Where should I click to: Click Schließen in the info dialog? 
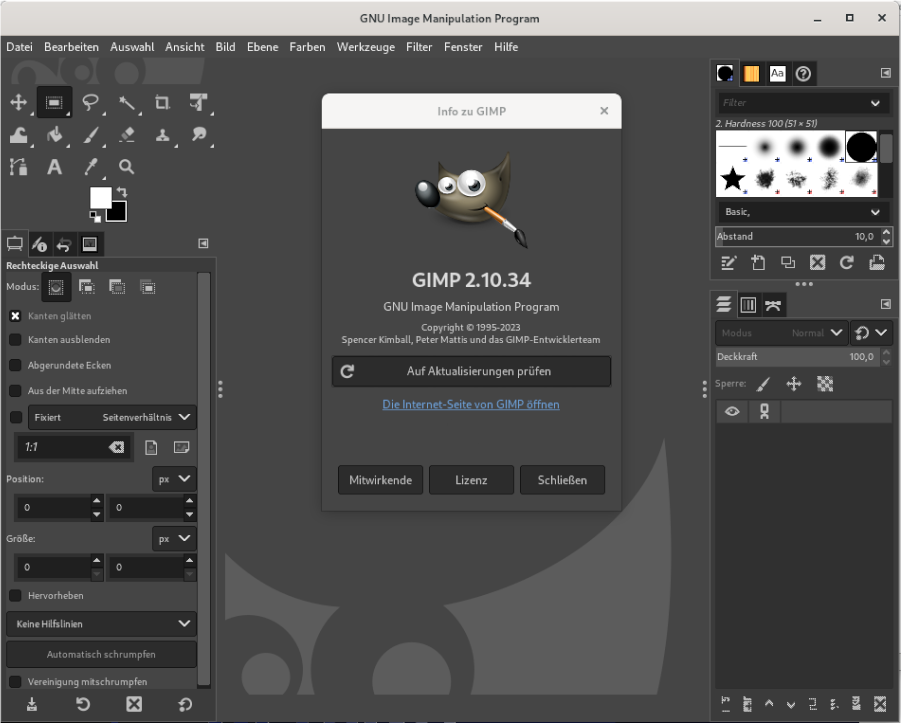[562, 480]
